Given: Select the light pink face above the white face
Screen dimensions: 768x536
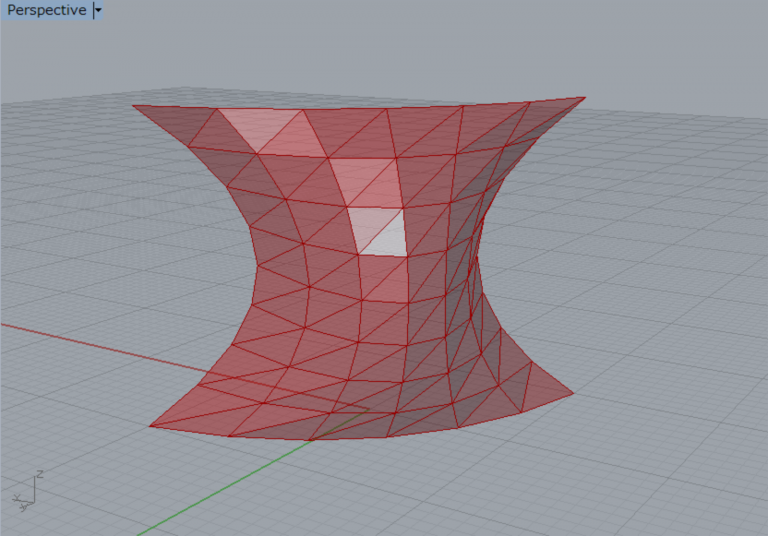Looking at the screenshot, I should 364,180.
